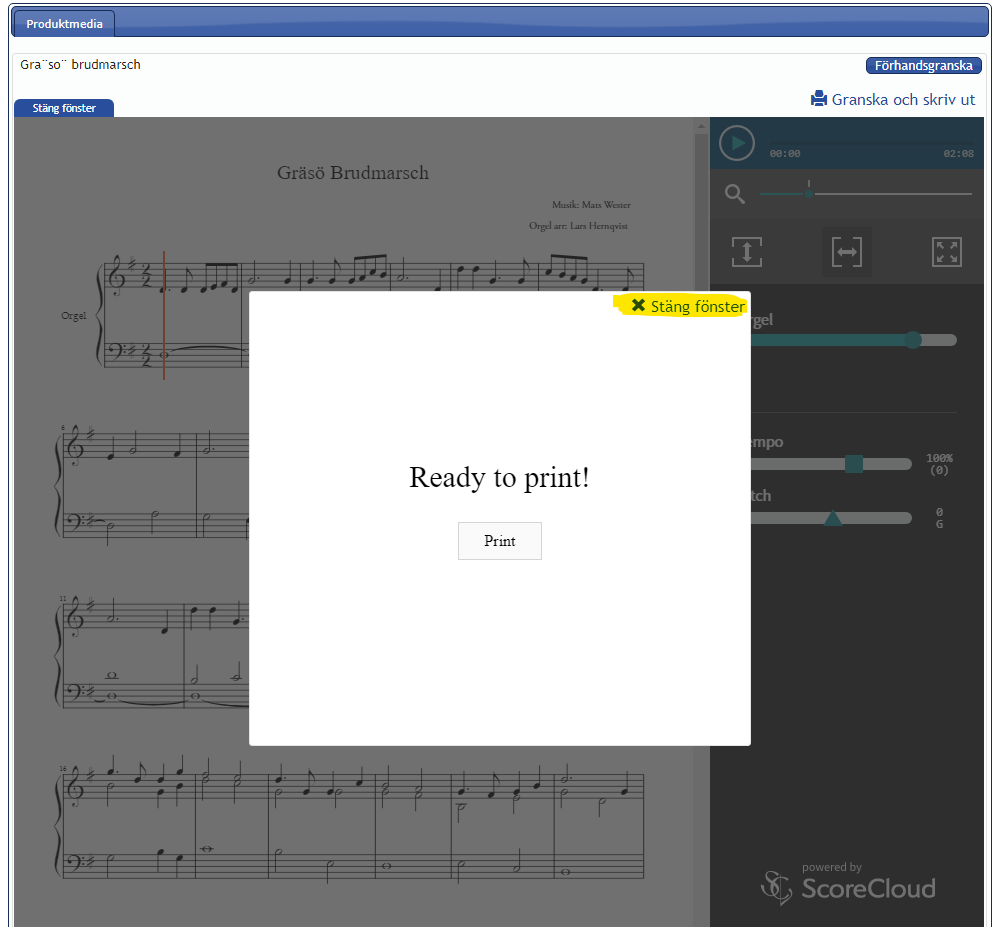Close the print dialog via Stäng fönster
The width and height of the screenshot is (1008, 927).
(x=687, y=306)
